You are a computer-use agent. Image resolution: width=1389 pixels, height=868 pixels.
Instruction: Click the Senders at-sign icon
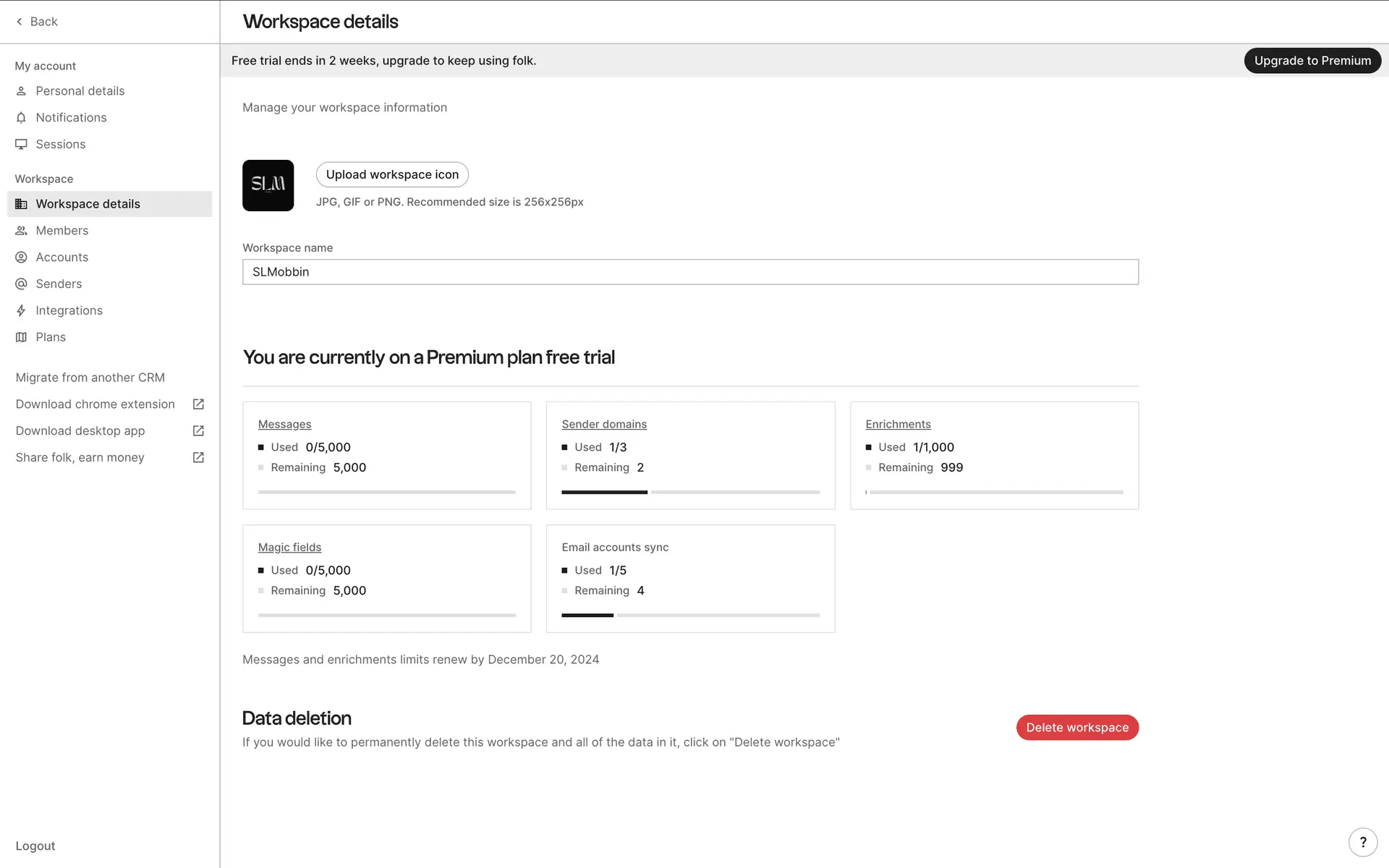click(x=21, y=284)
